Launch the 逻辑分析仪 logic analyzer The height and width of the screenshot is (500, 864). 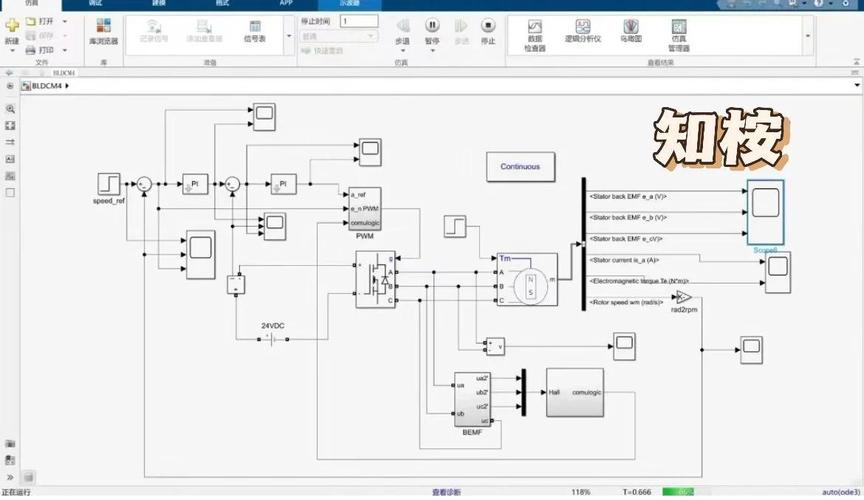(x=584, y=32)
